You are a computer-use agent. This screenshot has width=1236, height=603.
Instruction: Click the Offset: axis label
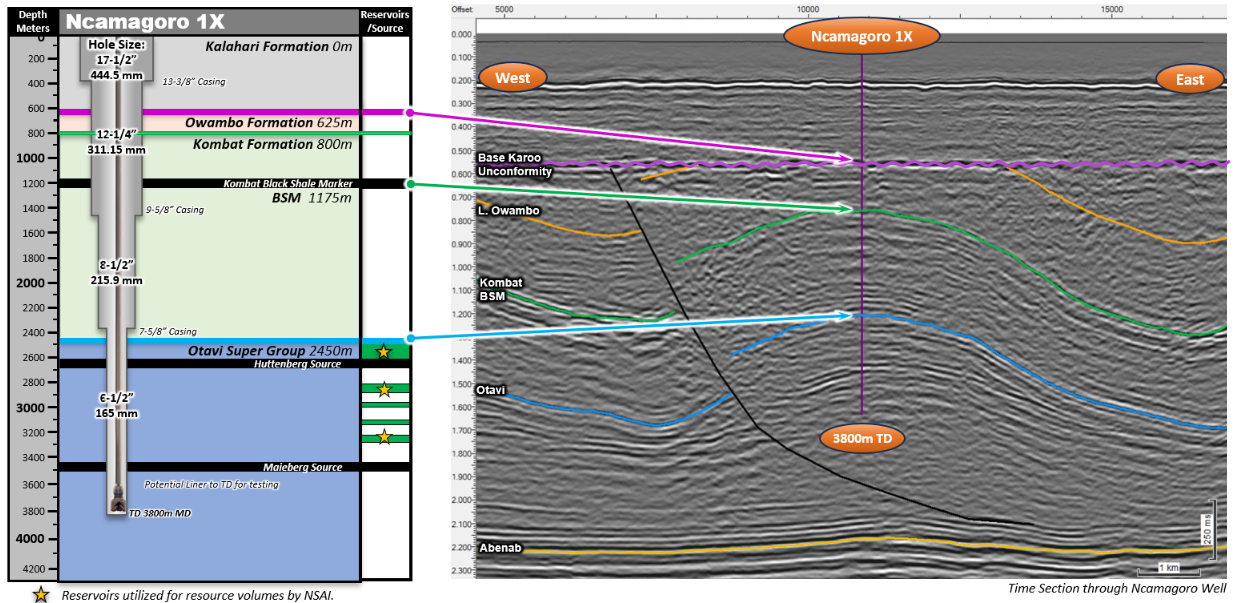coord(462,8)
